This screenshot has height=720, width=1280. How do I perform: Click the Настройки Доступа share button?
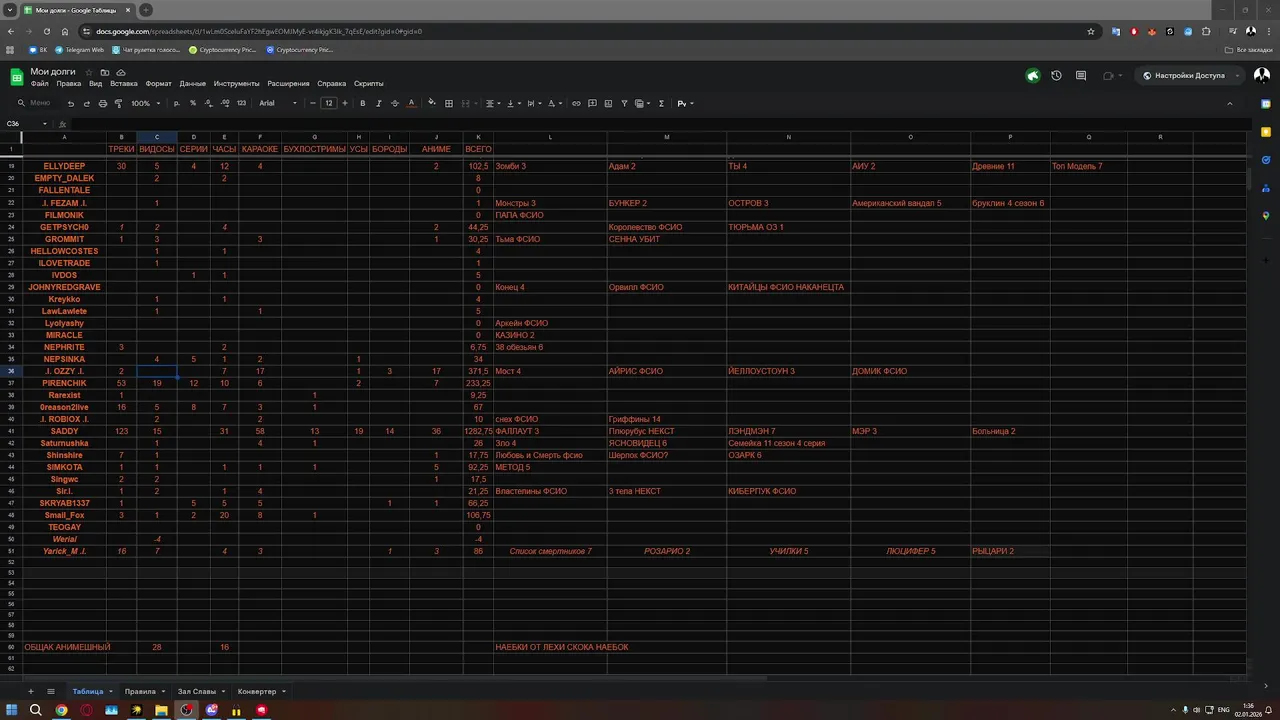pos(1188,75)
